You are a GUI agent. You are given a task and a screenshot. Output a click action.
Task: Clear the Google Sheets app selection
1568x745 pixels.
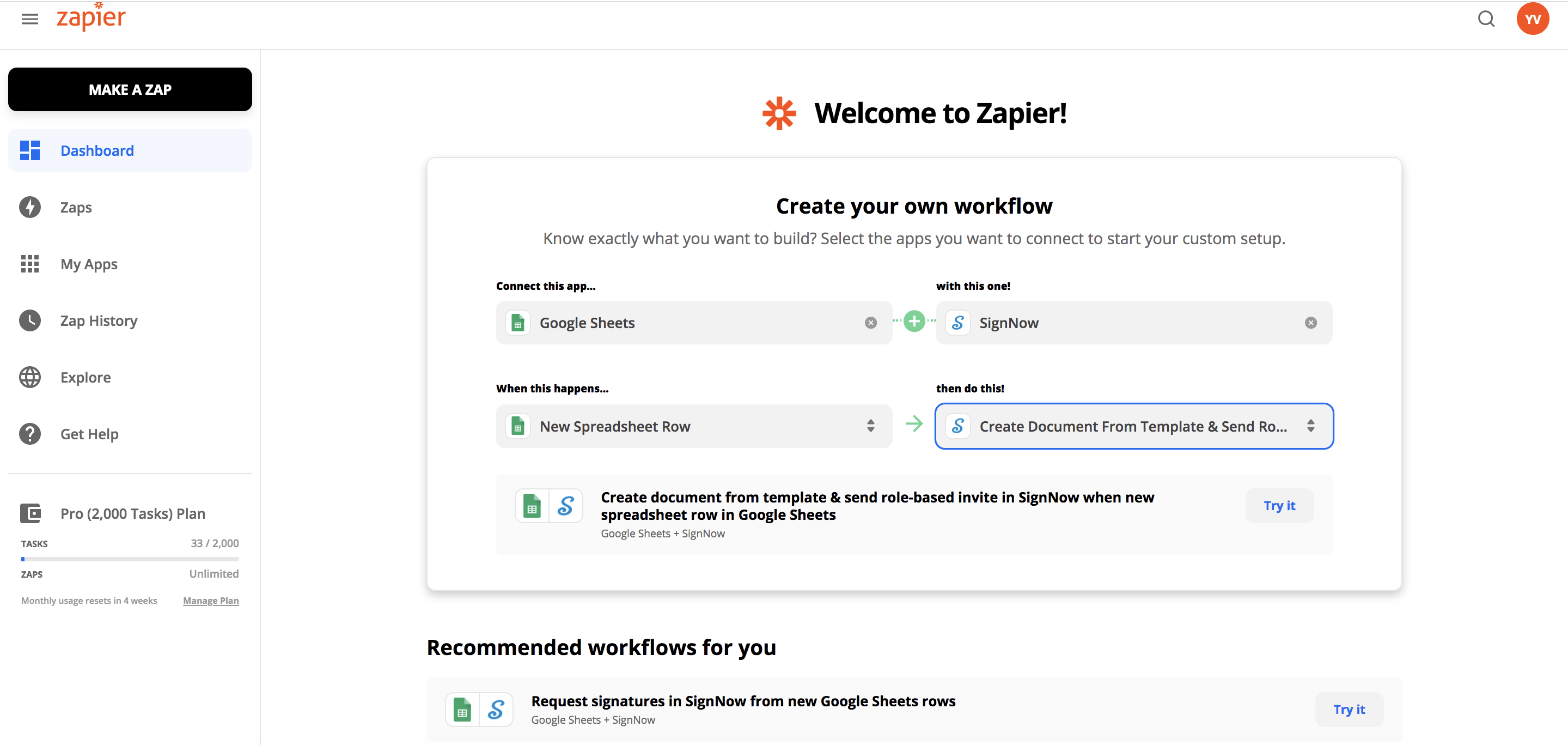coord(870,323)
